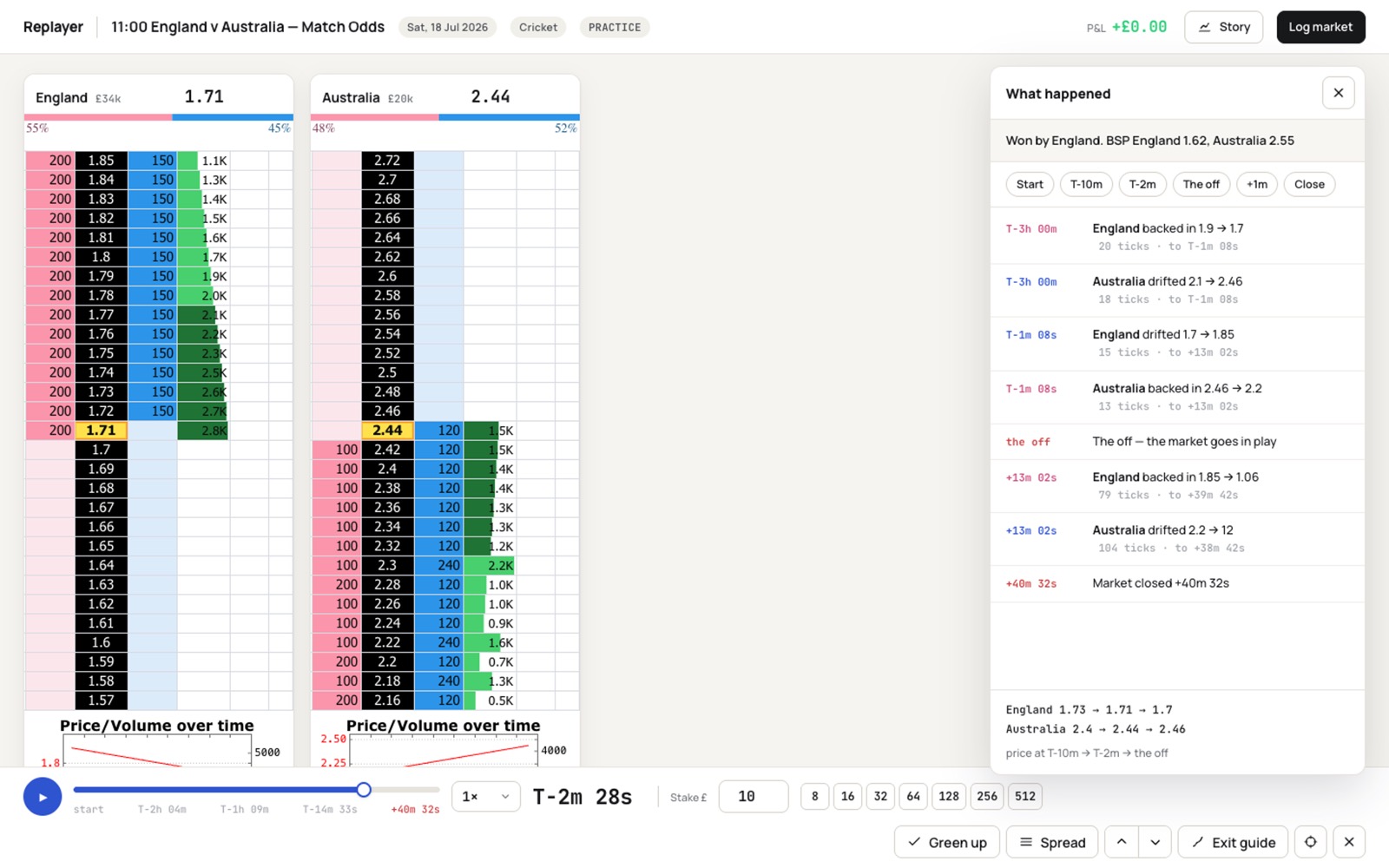The width and height of the screenshot is (1389, 868).
Task: Select stake preset 128
Action: click(x=949, y=796)
